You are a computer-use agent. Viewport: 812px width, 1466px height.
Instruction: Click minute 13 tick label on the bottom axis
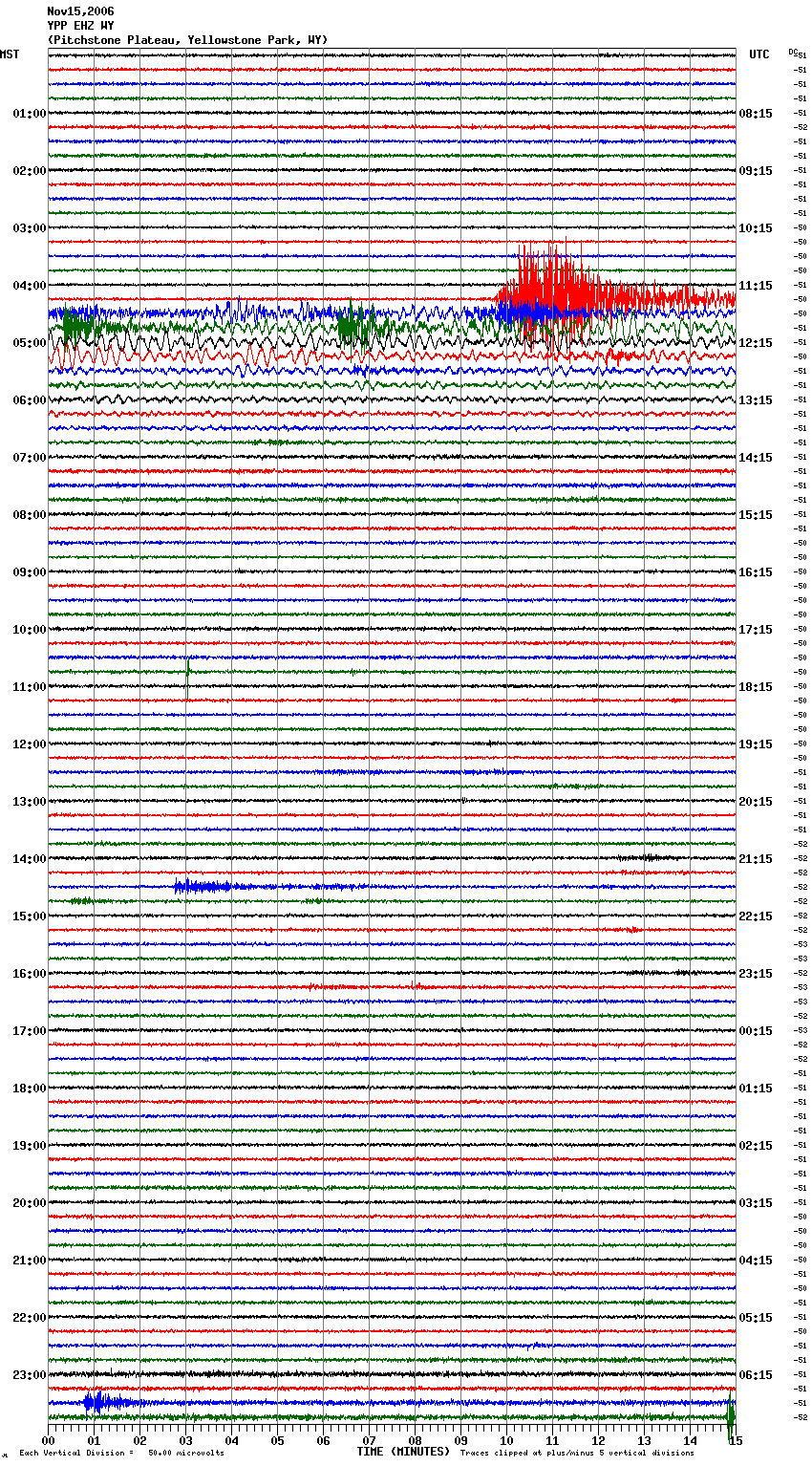pyautogui.click(x=644, y=1440)
